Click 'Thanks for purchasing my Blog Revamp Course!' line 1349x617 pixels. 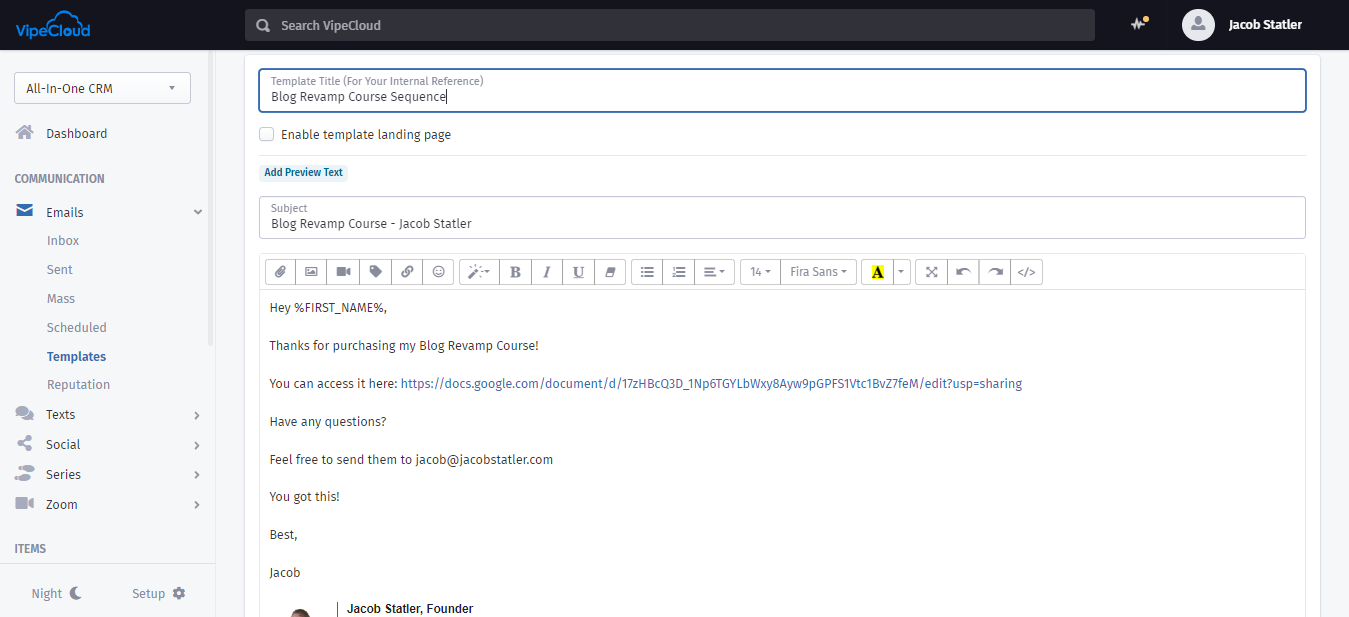tap(404, 346)
